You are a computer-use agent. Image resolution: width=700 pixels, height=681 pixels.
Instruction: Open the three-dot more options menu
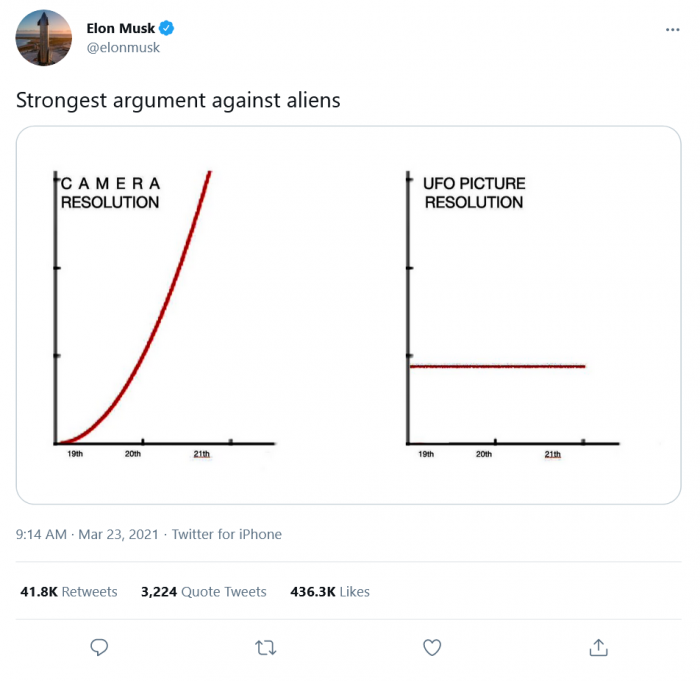point(673,30)
